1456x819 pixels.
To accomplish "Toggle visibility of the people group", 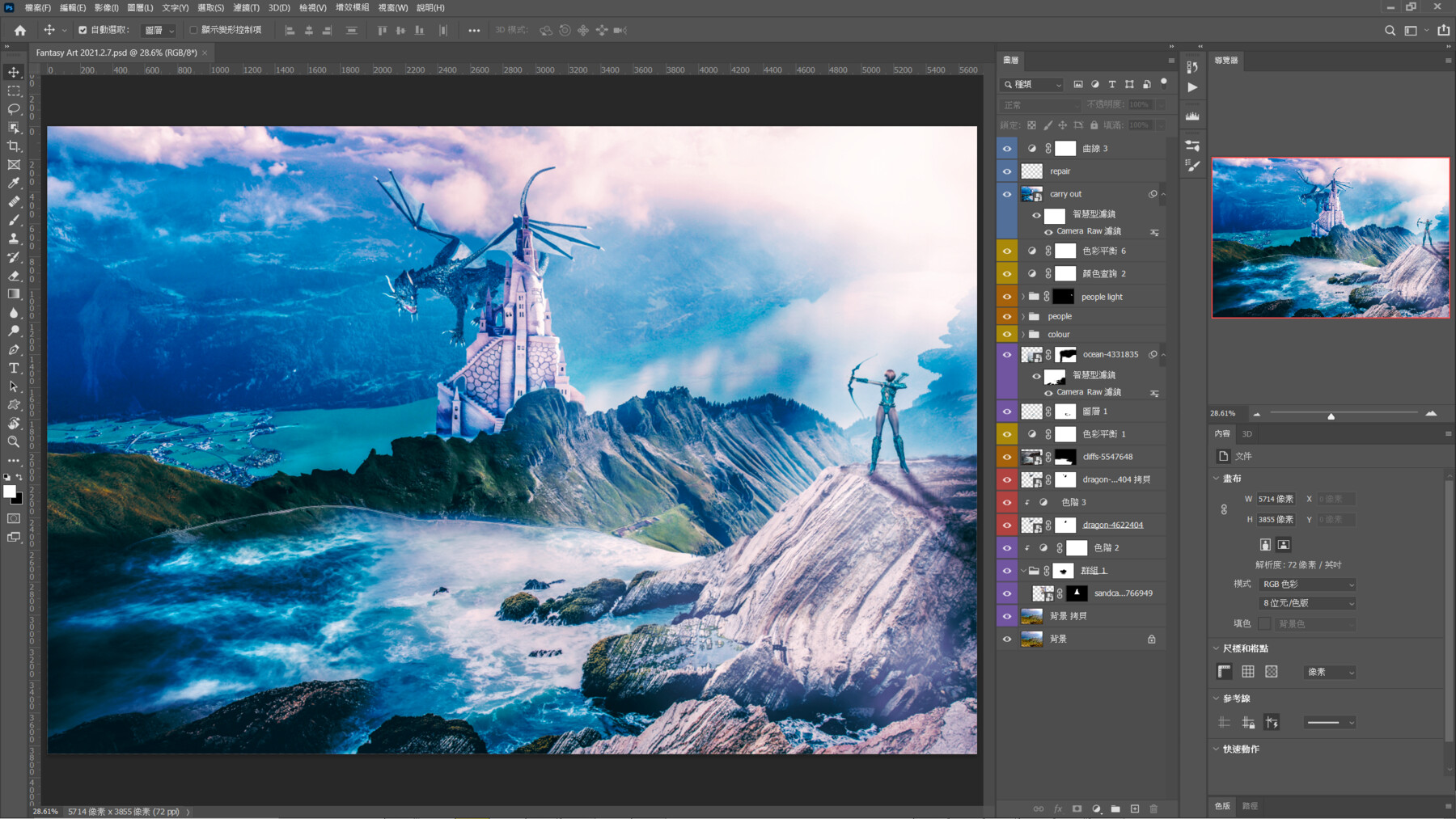I will tap(1006, 315).
